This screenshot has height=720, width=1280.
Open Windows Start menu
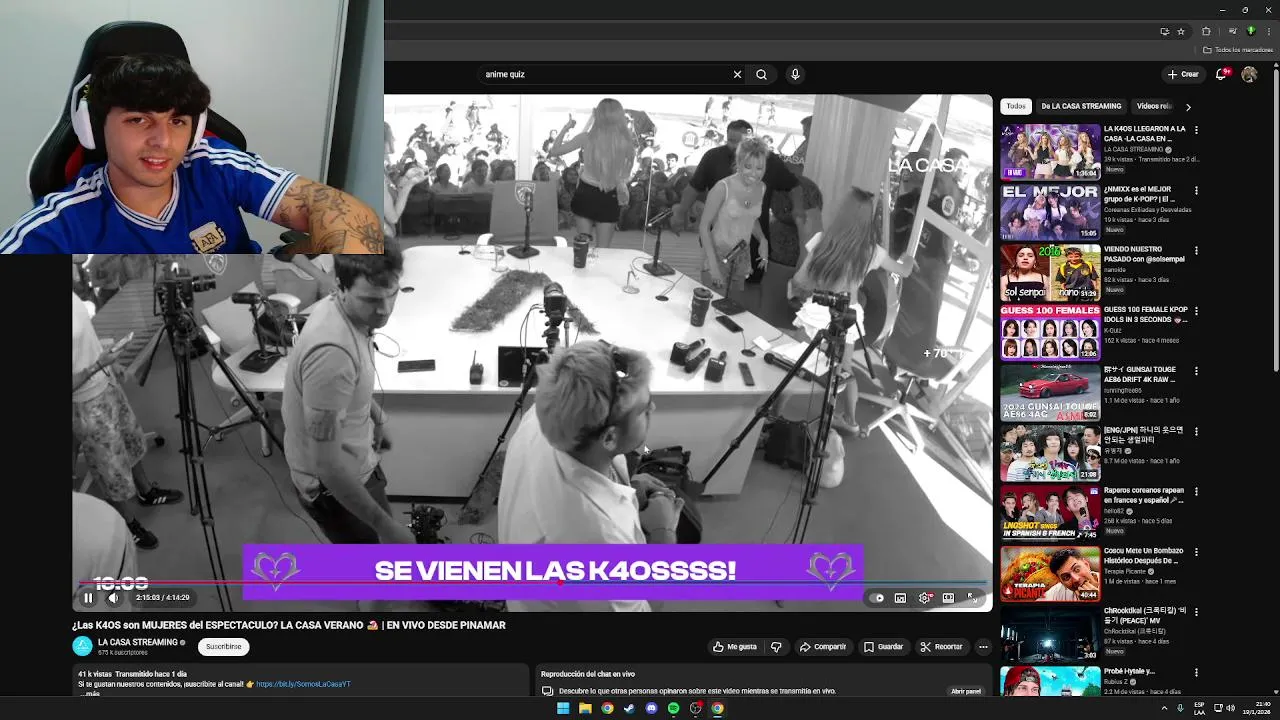pos(563,708)
